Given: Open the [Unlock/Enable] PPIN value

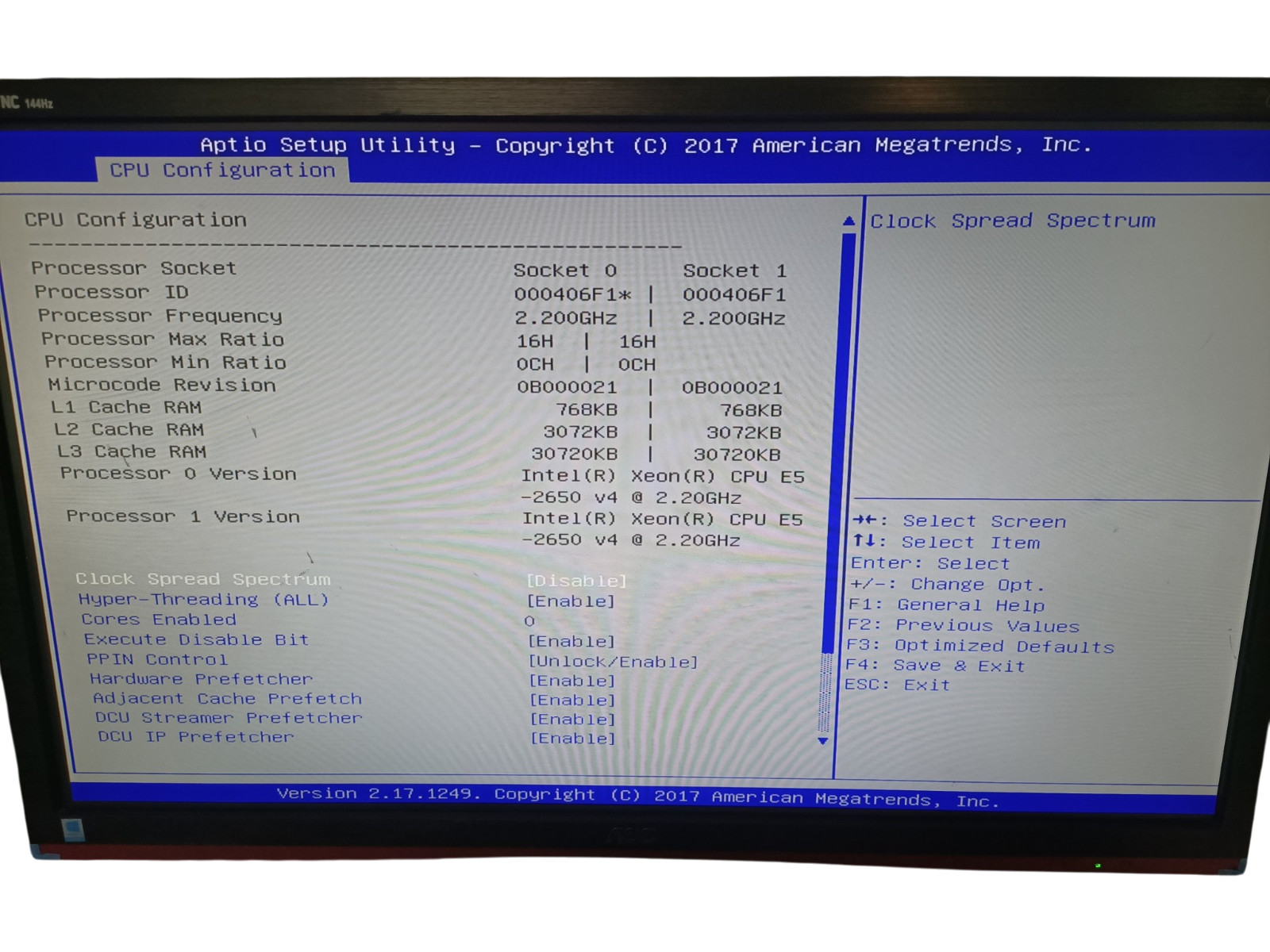Looking at the screenshot, I should pos(614,662).
